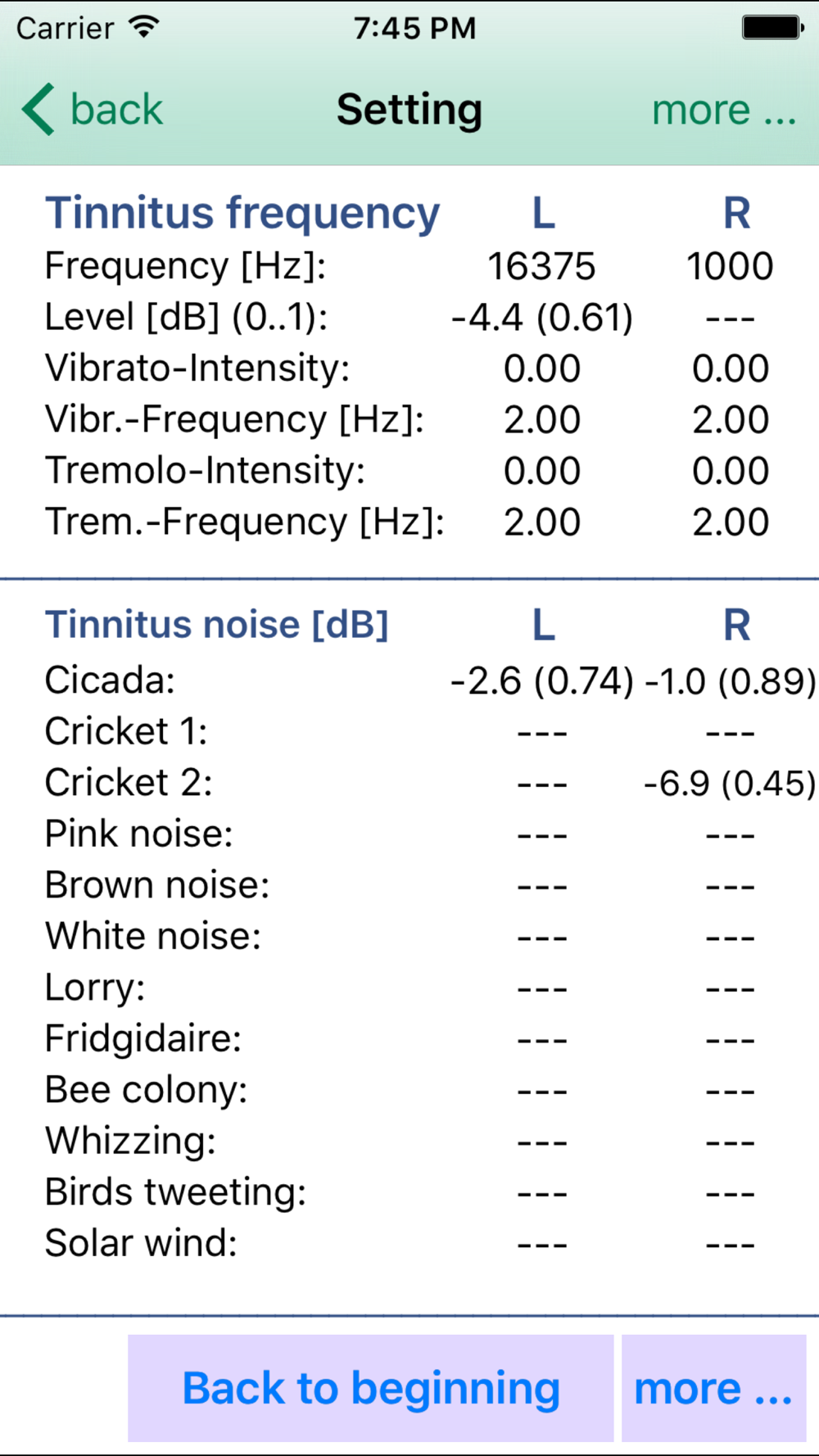Tap the 'Setting' title in header
The width and height of the screenshot is (819, 1456).
tap(409, 111)
